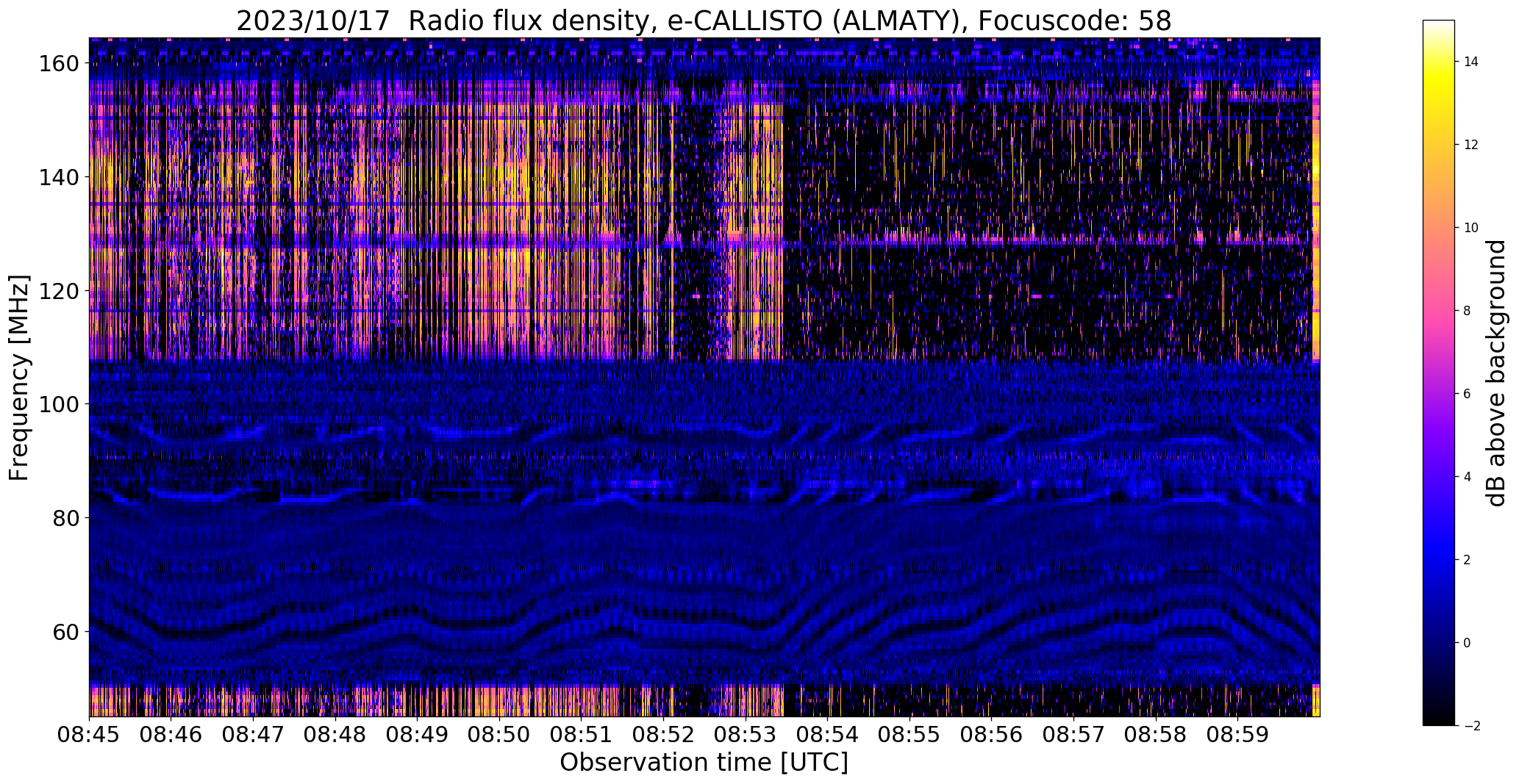This screenshot has height=784, width=1519.
Task: Click the 08:51 time tick label
Action: (582, 735)
